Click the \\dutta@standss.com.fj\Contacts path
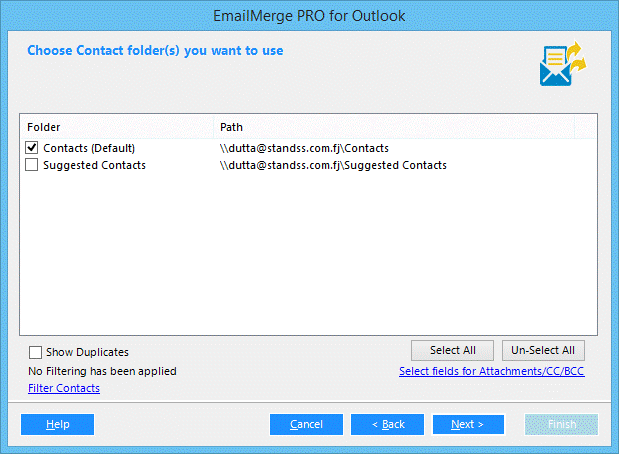Screen dimensions: 619x454 [304, 148]
